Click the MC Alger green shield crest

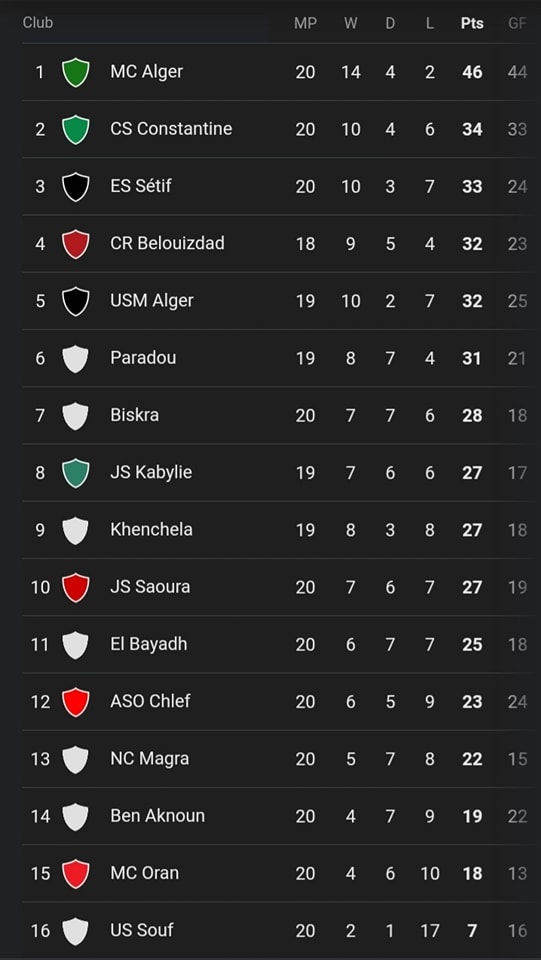pyautogui.click(x=76, y=72)
